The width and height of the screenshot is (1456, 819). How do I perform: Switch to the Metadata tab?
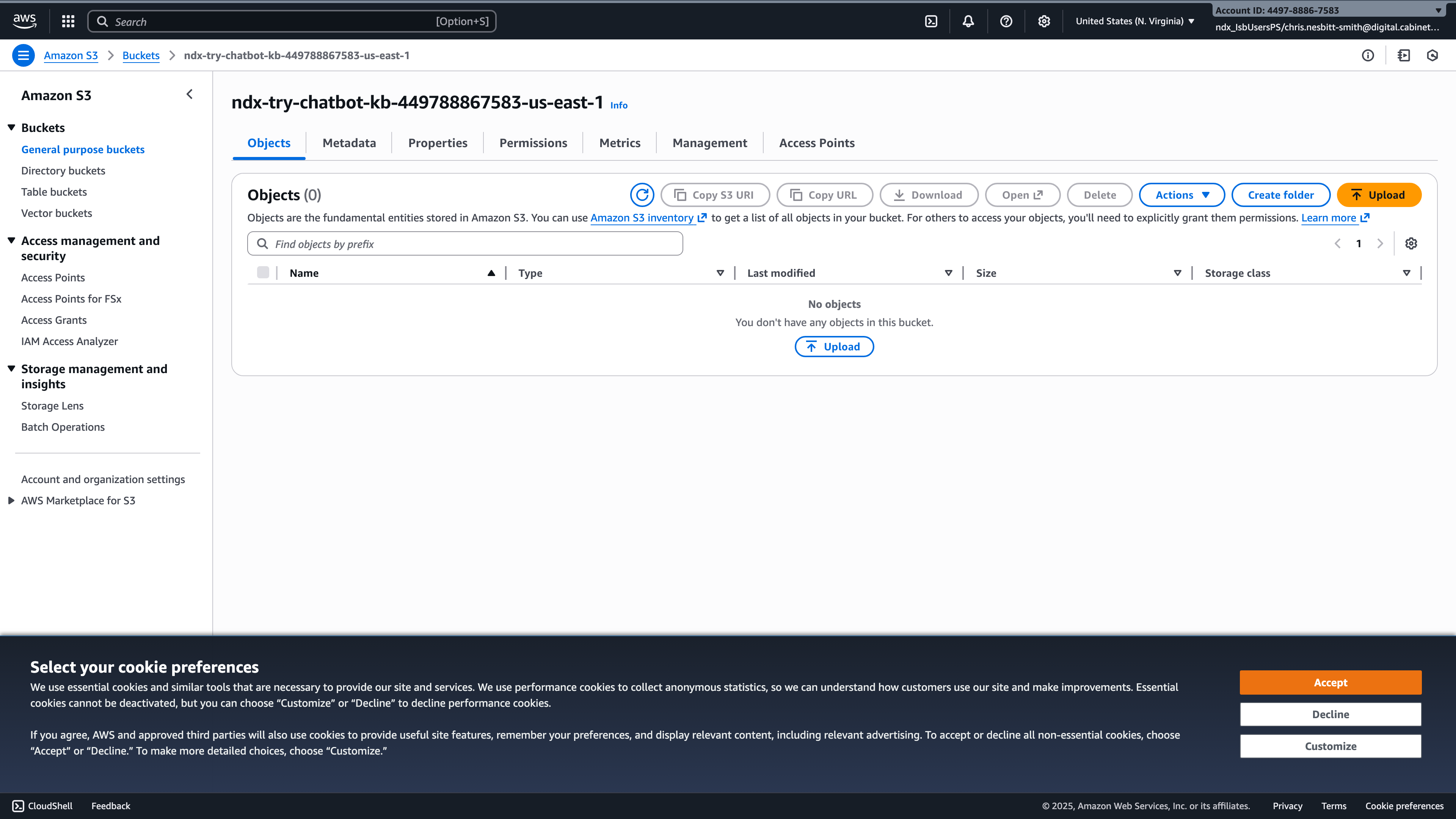pos(349,143)
